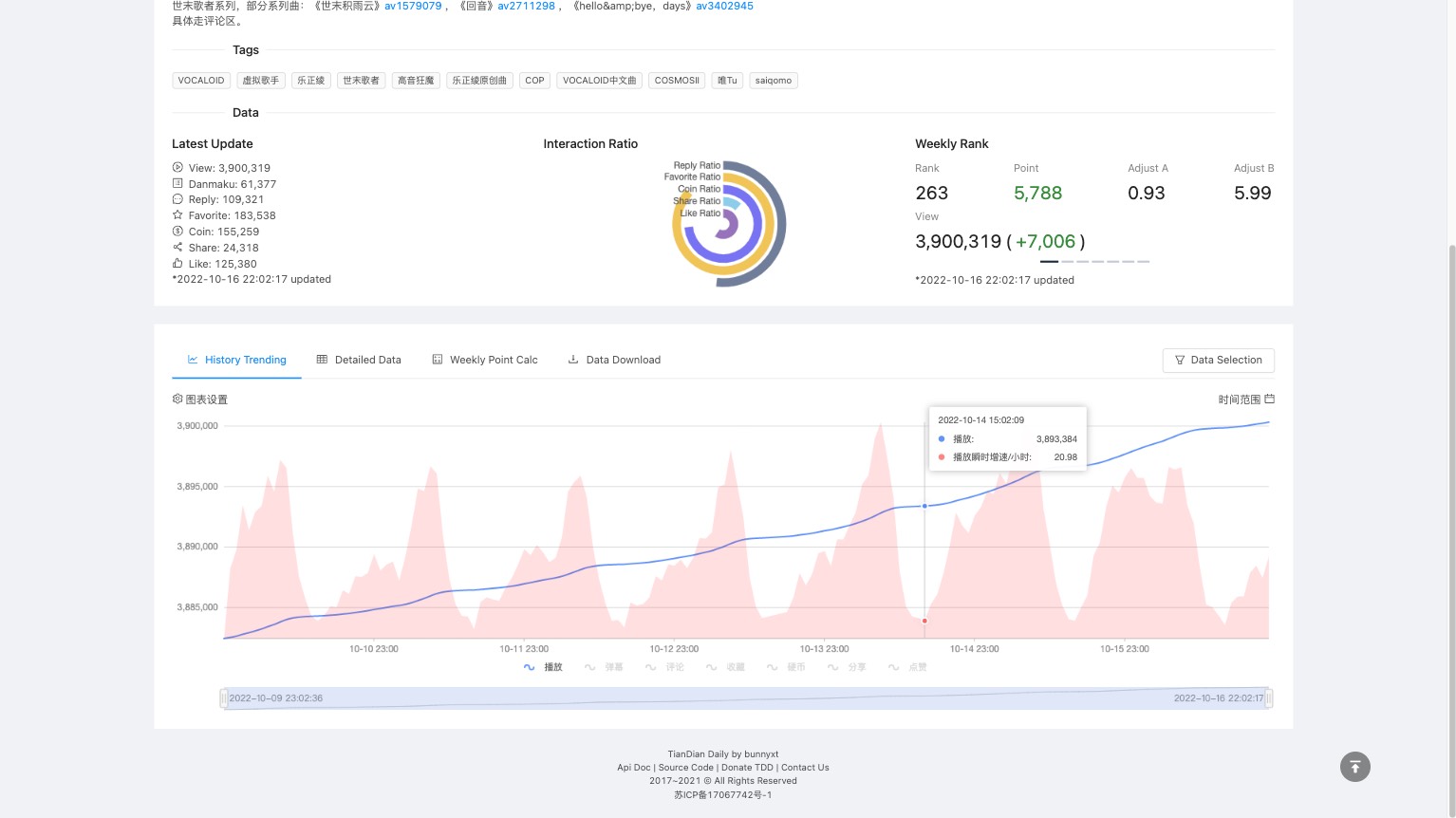Image resolution: width=1456 pixels, height=818 pixels.
Task: Select the 高音狂魔 tag
Action: tap(416, 81)
